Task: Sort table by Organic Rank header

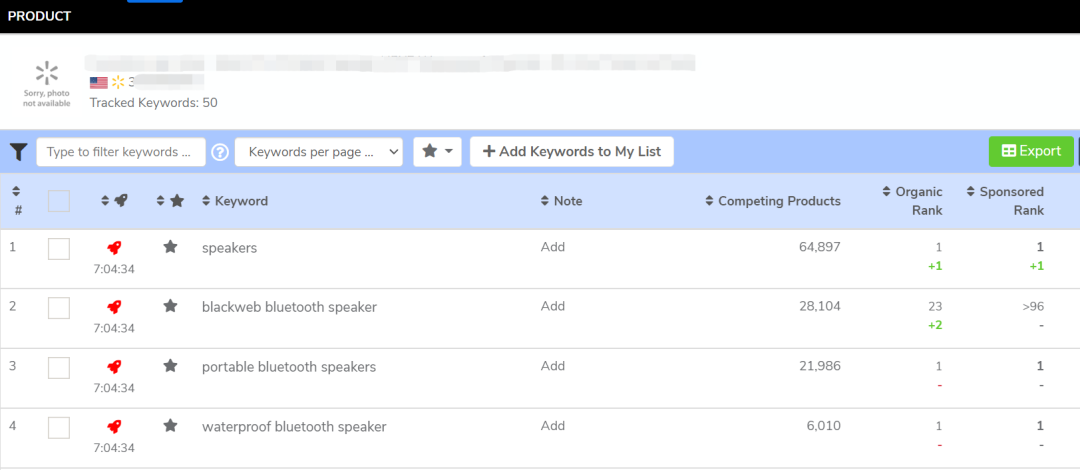Action: click(912, 201)
